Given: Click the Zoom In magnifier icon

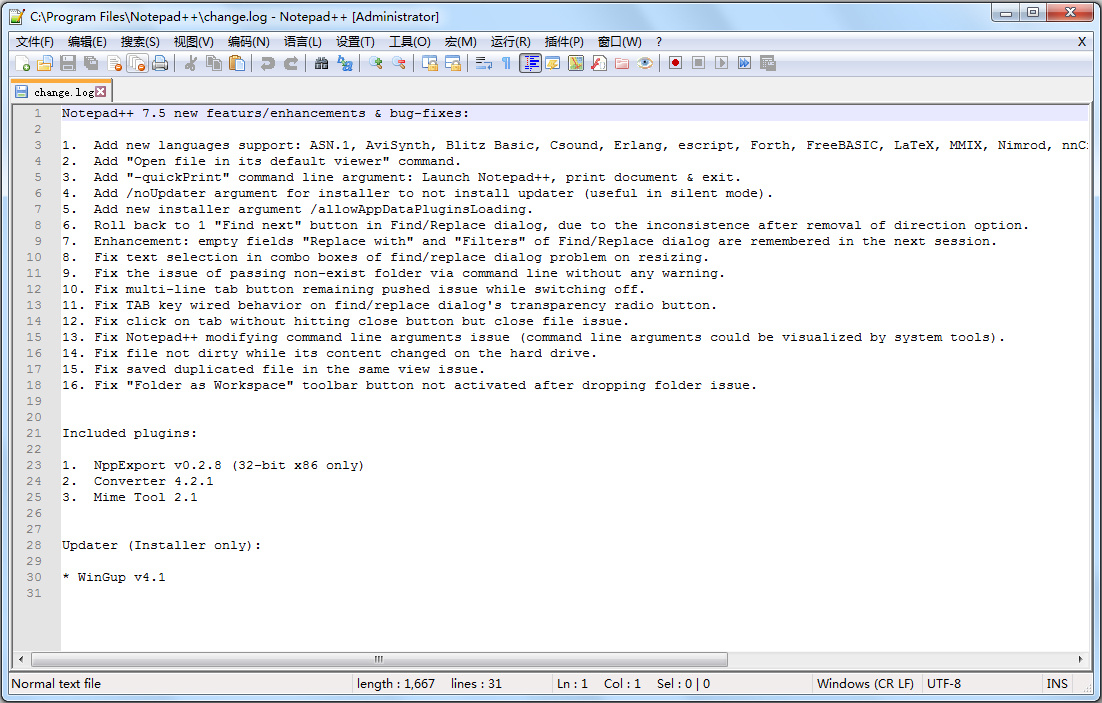Looking at the screenshot, I should 378,62.
